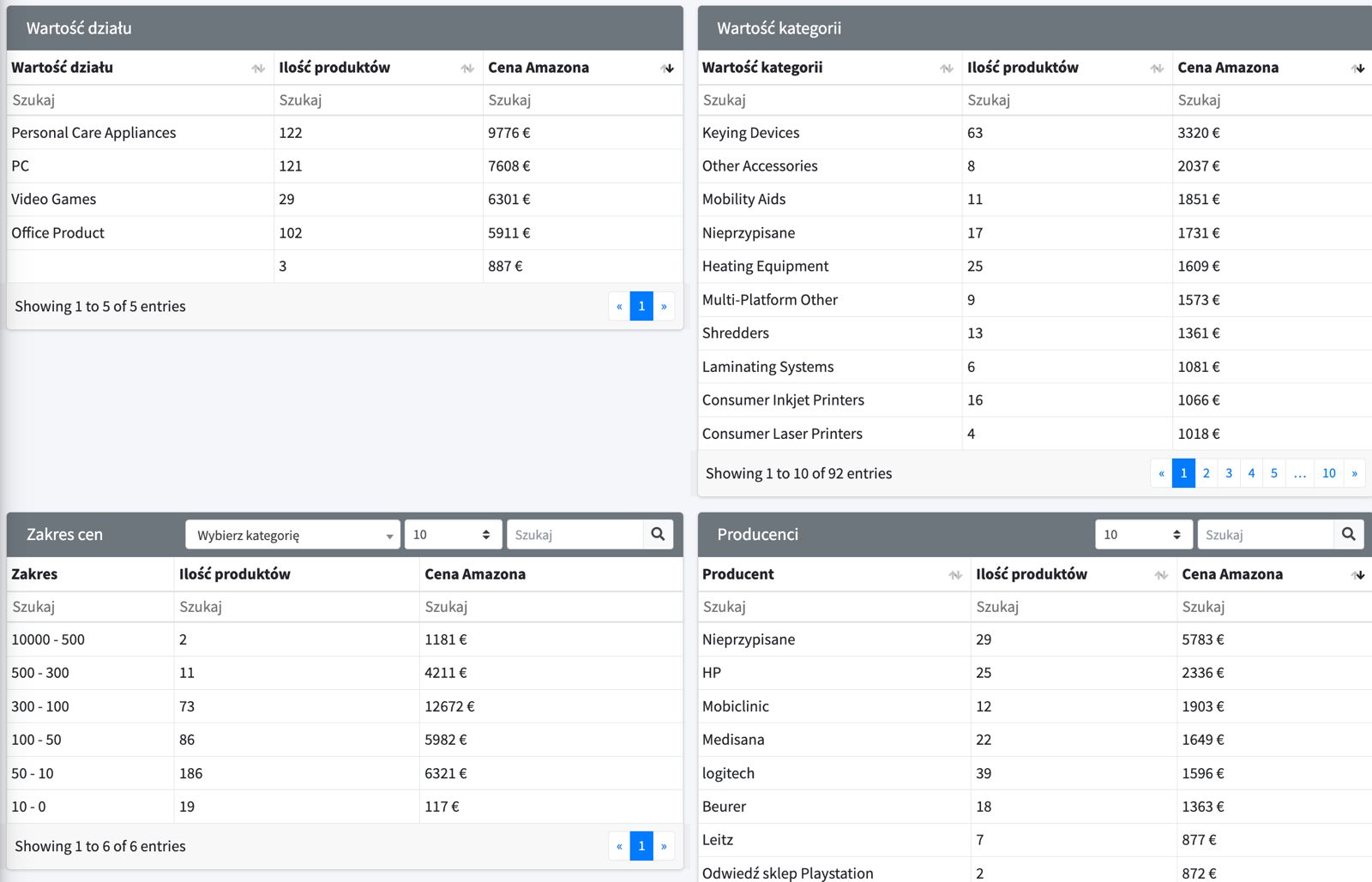Select the Shredders category cell
1372x882 pixels.
(829, 333)
